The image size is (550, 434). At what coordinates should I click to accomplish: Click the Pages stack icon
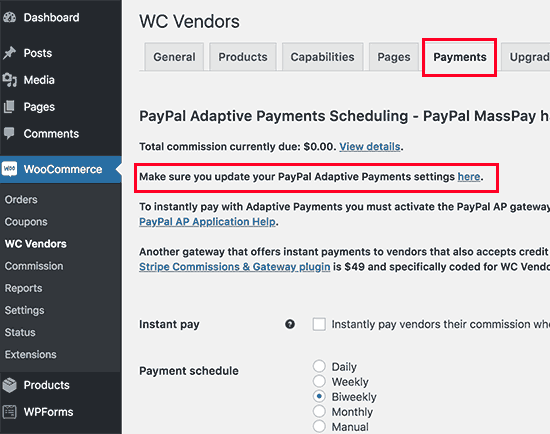[9, 107]
